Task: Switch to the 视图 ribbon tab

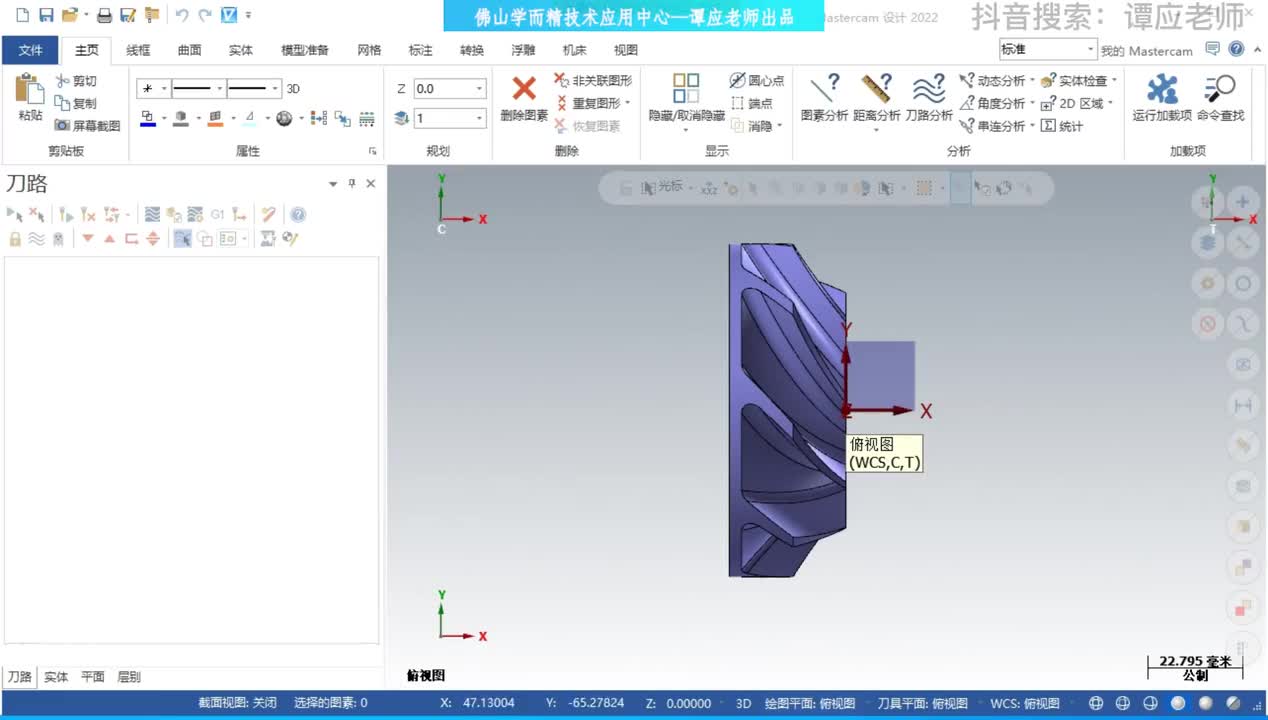Action: tap(626, 50)
